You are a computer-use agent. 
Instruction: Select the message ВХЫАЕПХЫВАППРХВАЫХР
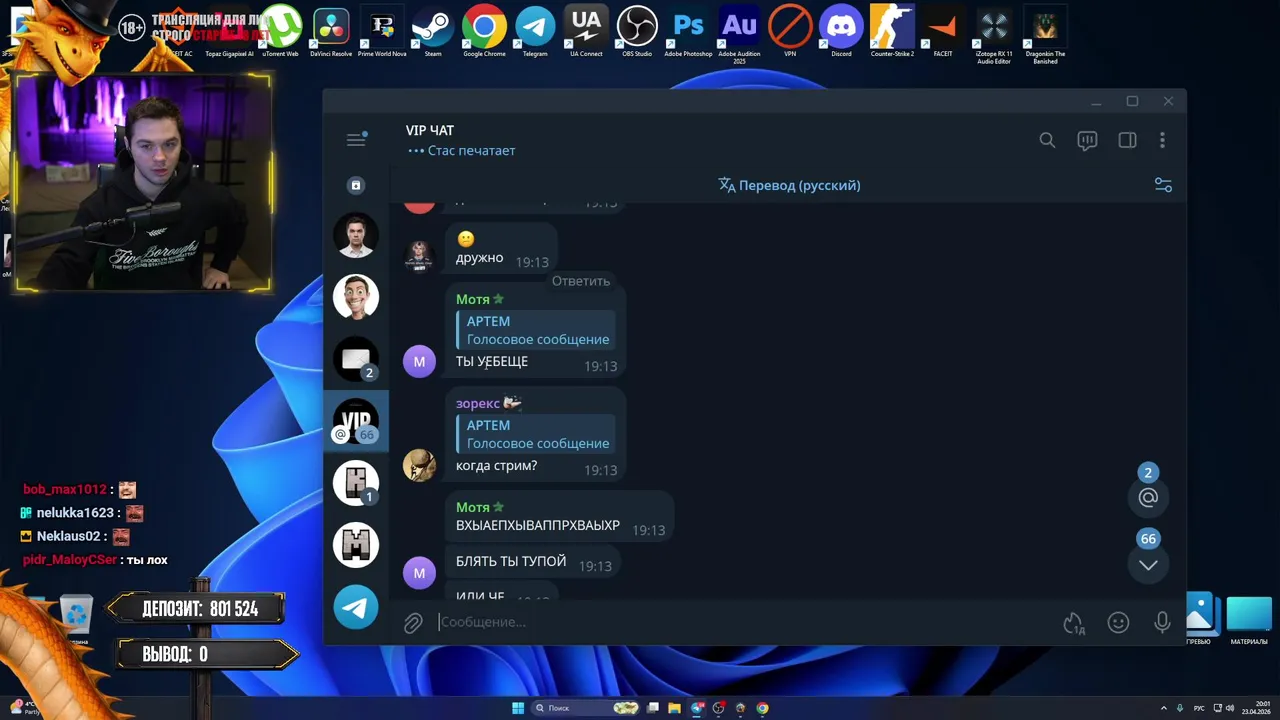[x=538, y=525]
